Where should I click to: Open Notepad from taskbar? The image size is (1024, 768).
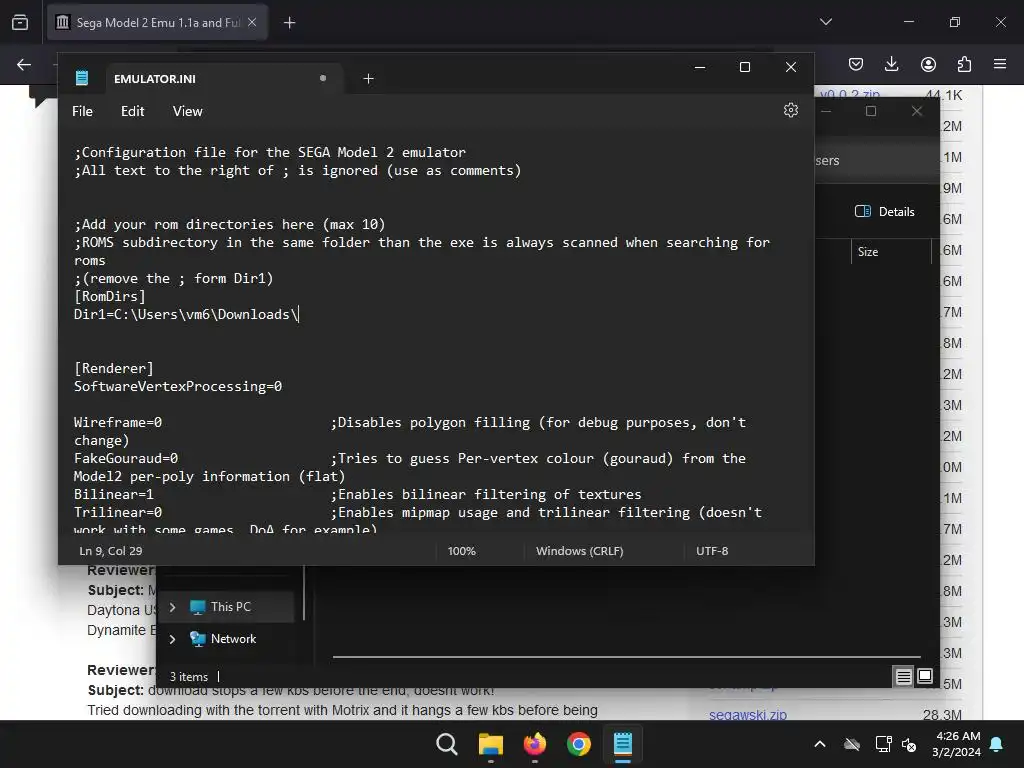point(622,744)
